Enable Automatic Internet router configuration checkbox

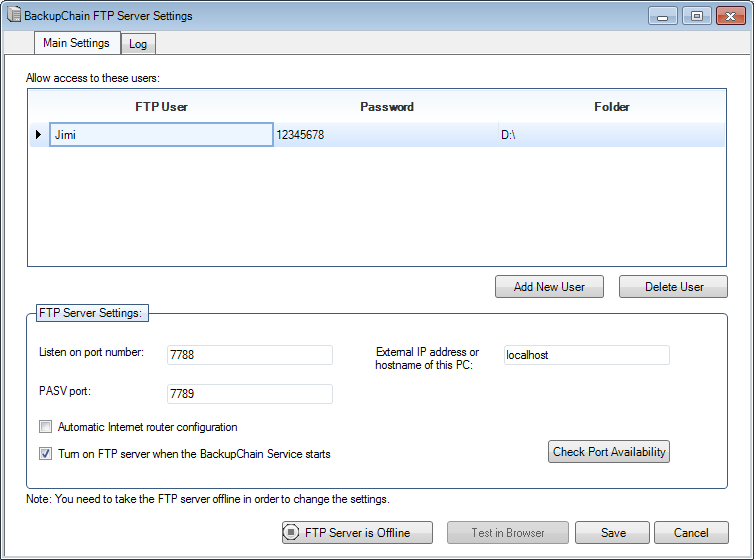[x=46, y=426]
